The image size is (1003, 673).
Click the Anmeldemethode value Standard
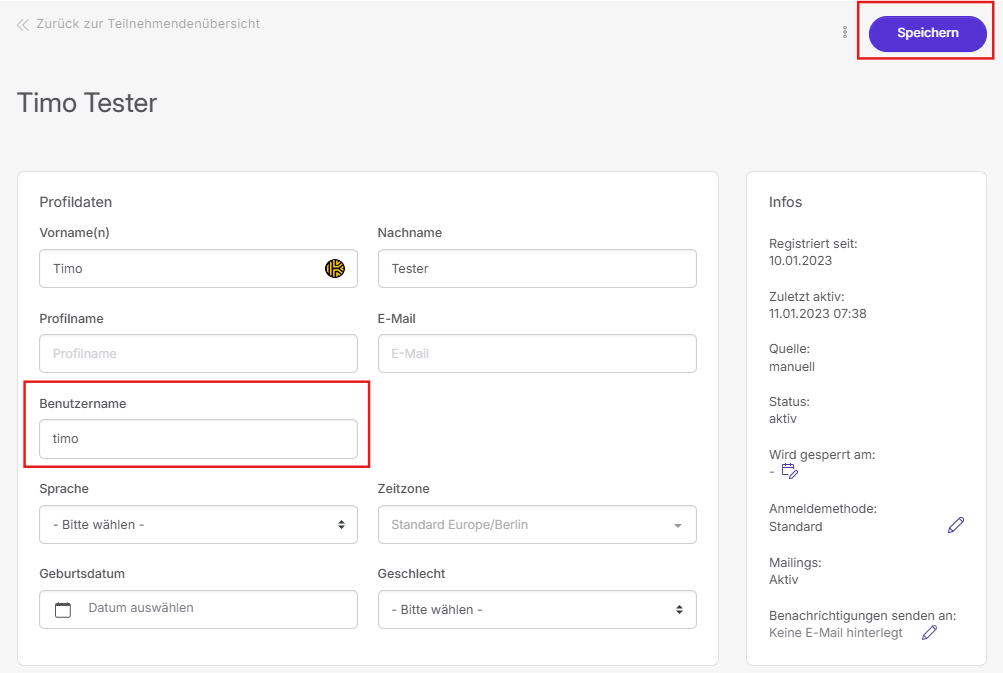[x=796, y=527]
